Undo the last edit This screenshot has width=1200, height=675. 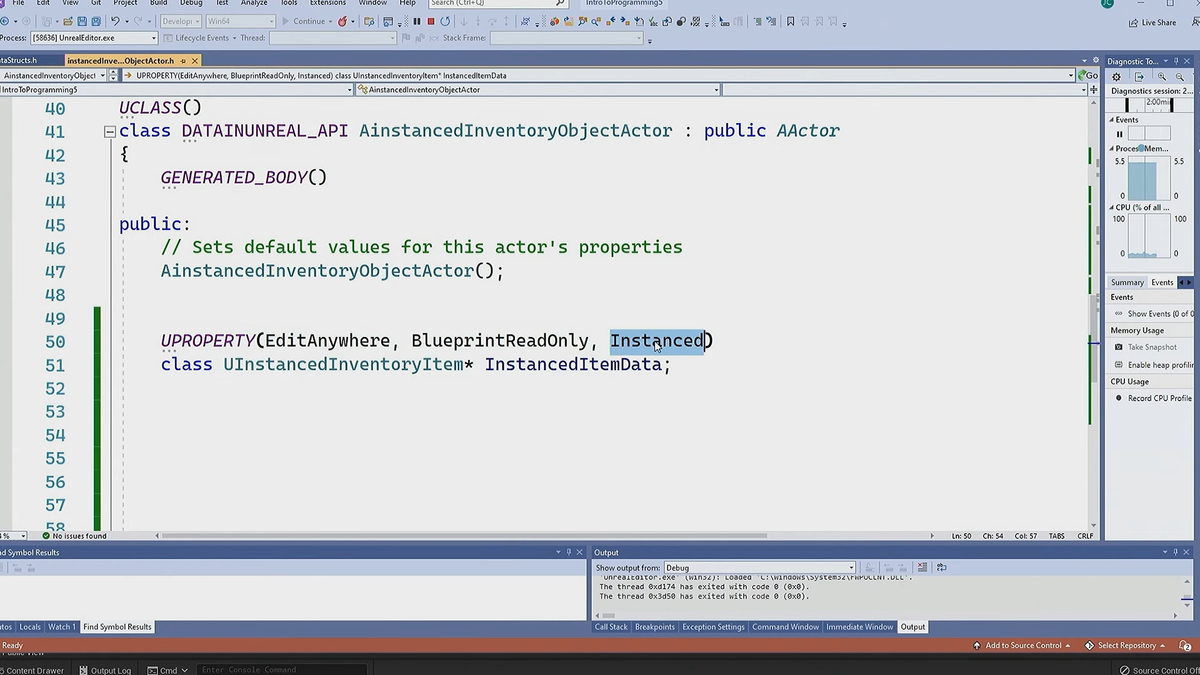pos(115,21)
